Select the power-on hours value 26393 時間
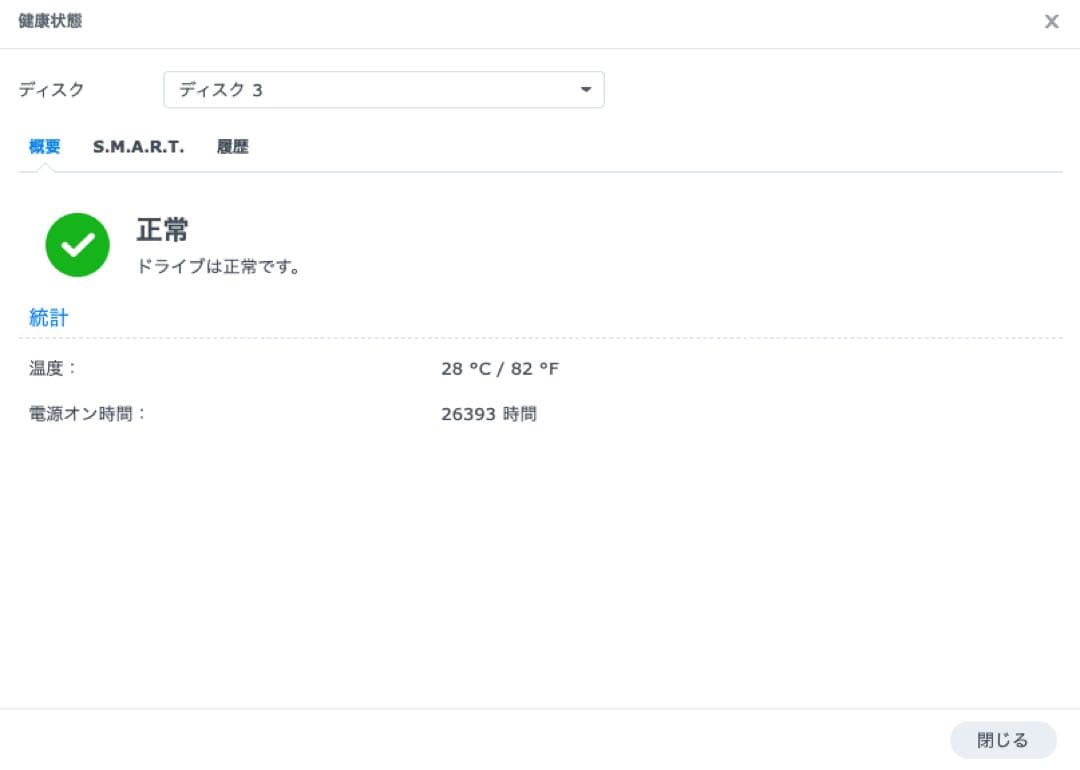 point(489,413)
